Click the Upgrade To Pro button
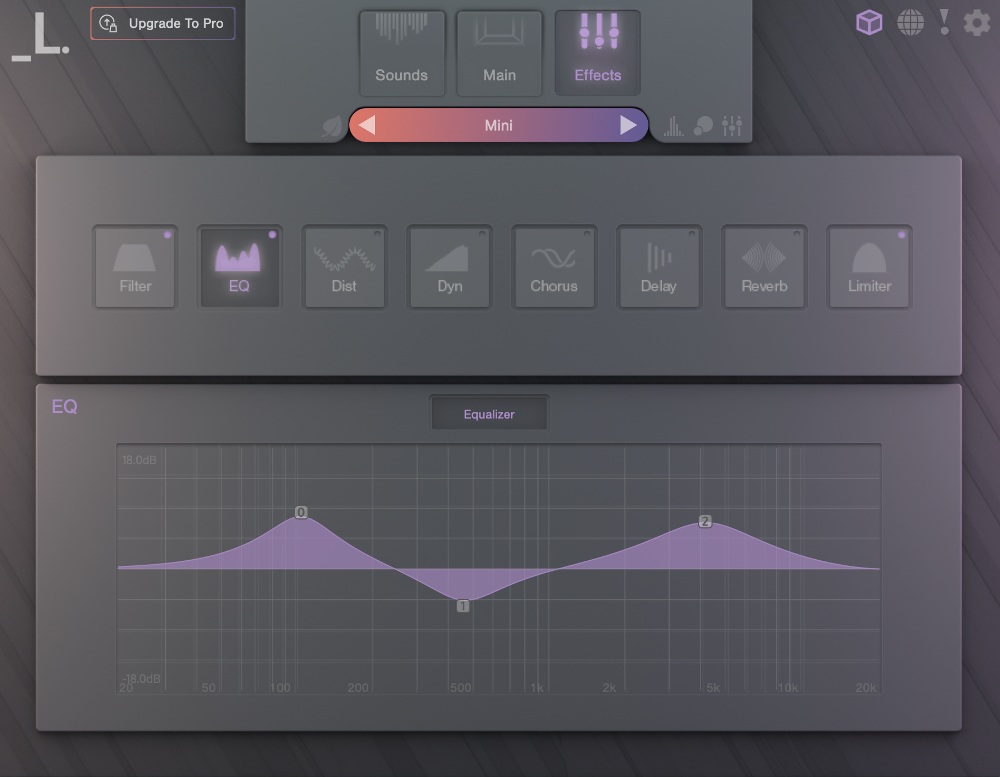The image size is (1000, 777). [x=162, y=23]
